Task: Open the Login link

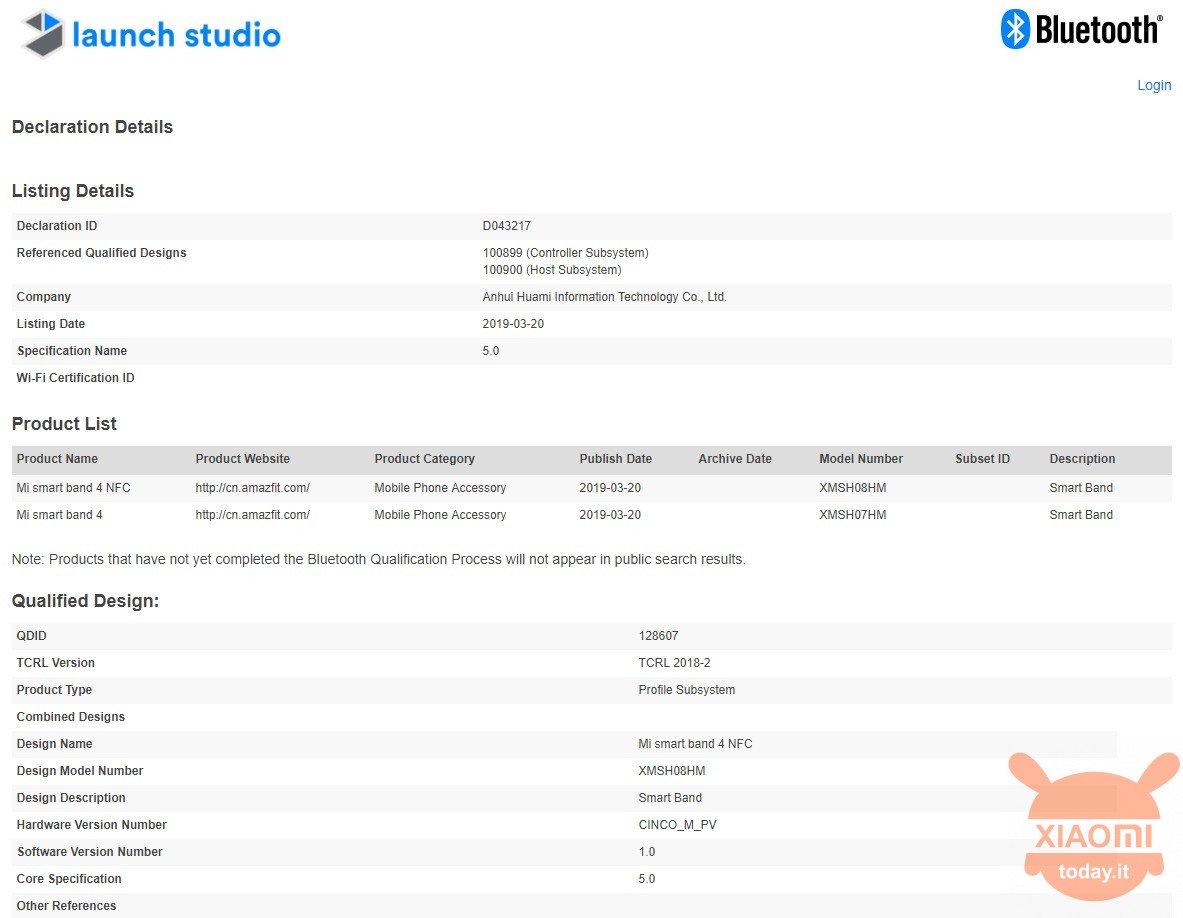Action: coord(1154,85)
